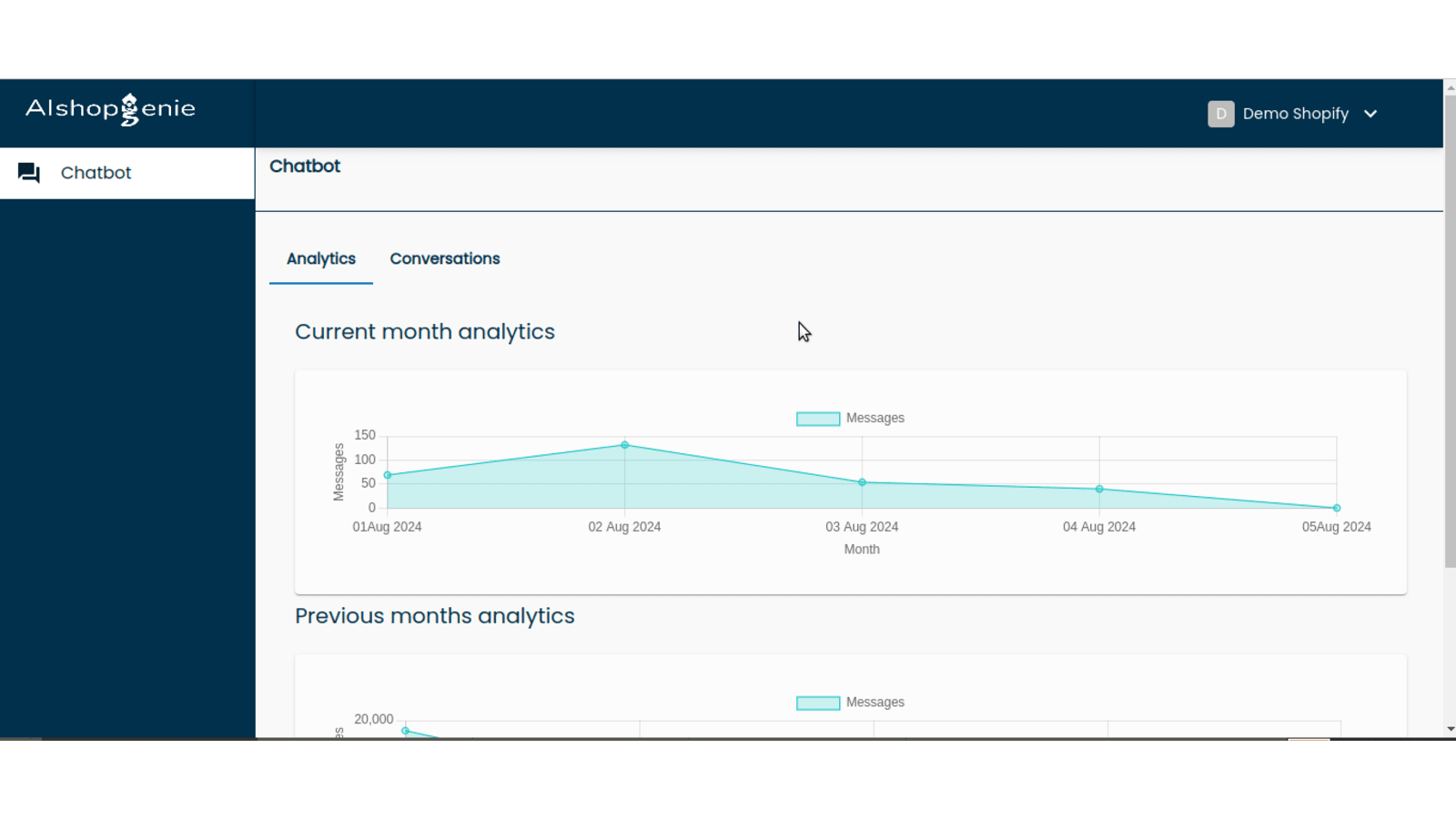Click the current month Messages legend swatch
The width and height of the screenshot is (1456, 819).
pyautogui.click(x=817, y=419)
